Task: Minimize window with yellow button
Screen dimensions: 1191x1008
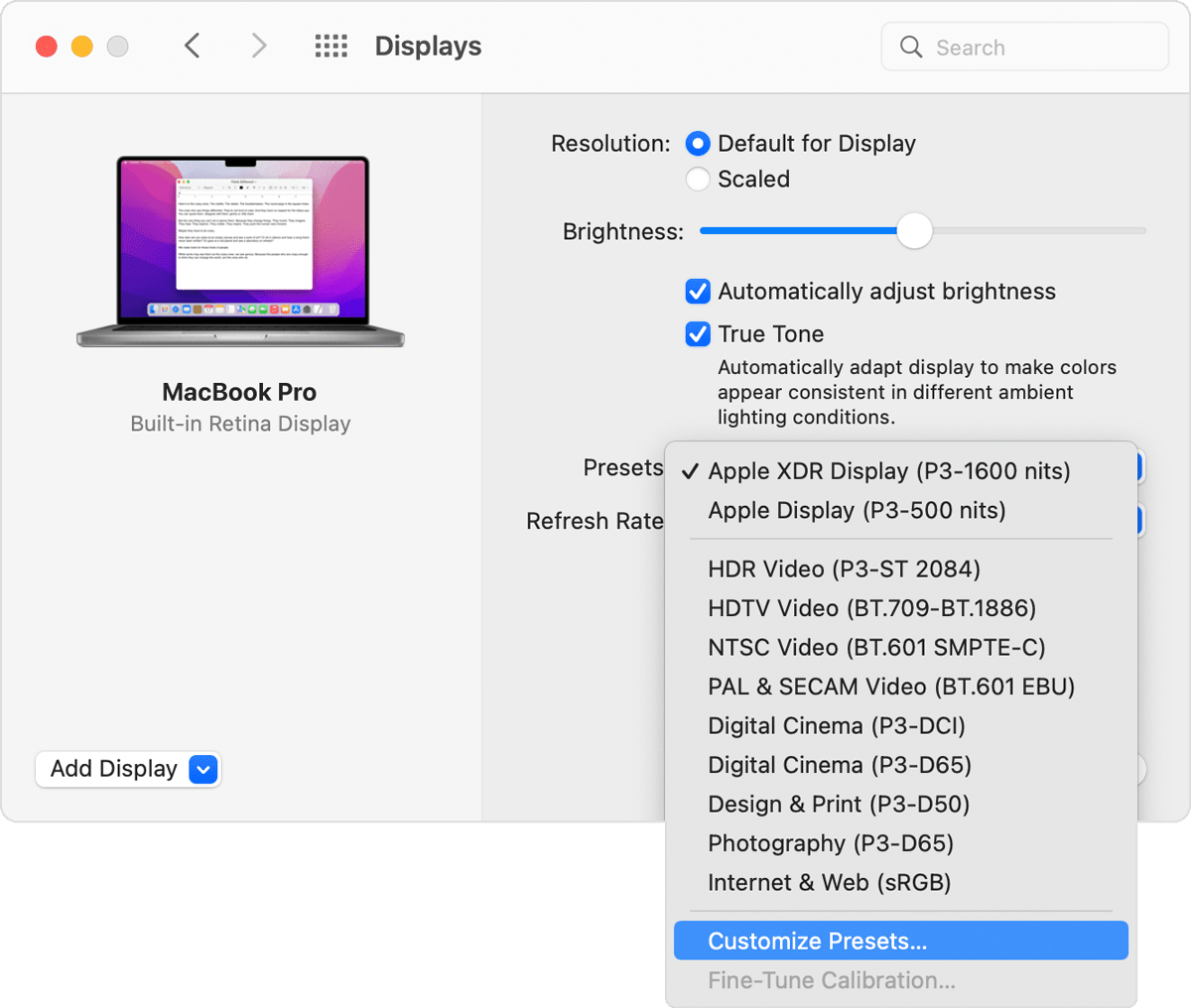Action: tap(82, 47)
